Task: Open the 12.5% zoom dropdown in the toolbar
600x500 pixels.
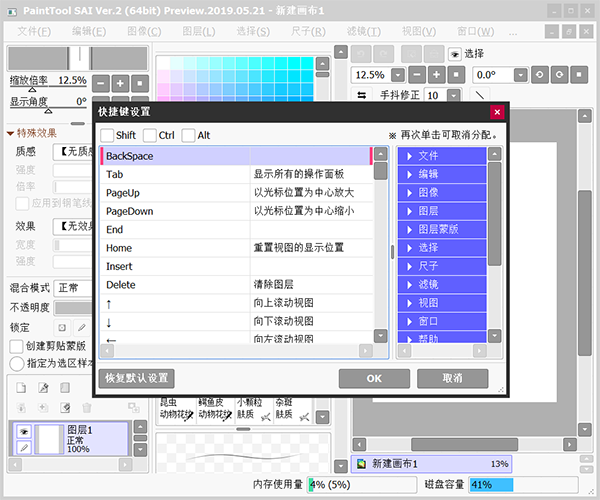Action: [x=400, y=75]
